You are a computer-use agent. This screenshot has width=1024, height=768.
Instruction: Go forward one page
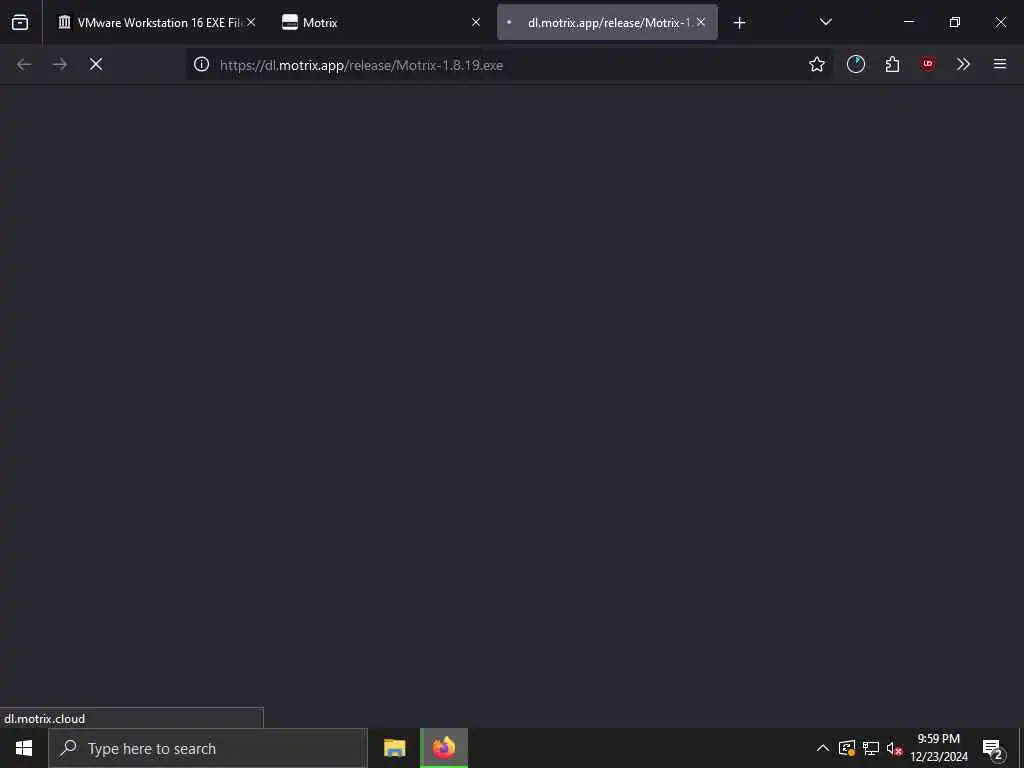(x=60, y=64)
